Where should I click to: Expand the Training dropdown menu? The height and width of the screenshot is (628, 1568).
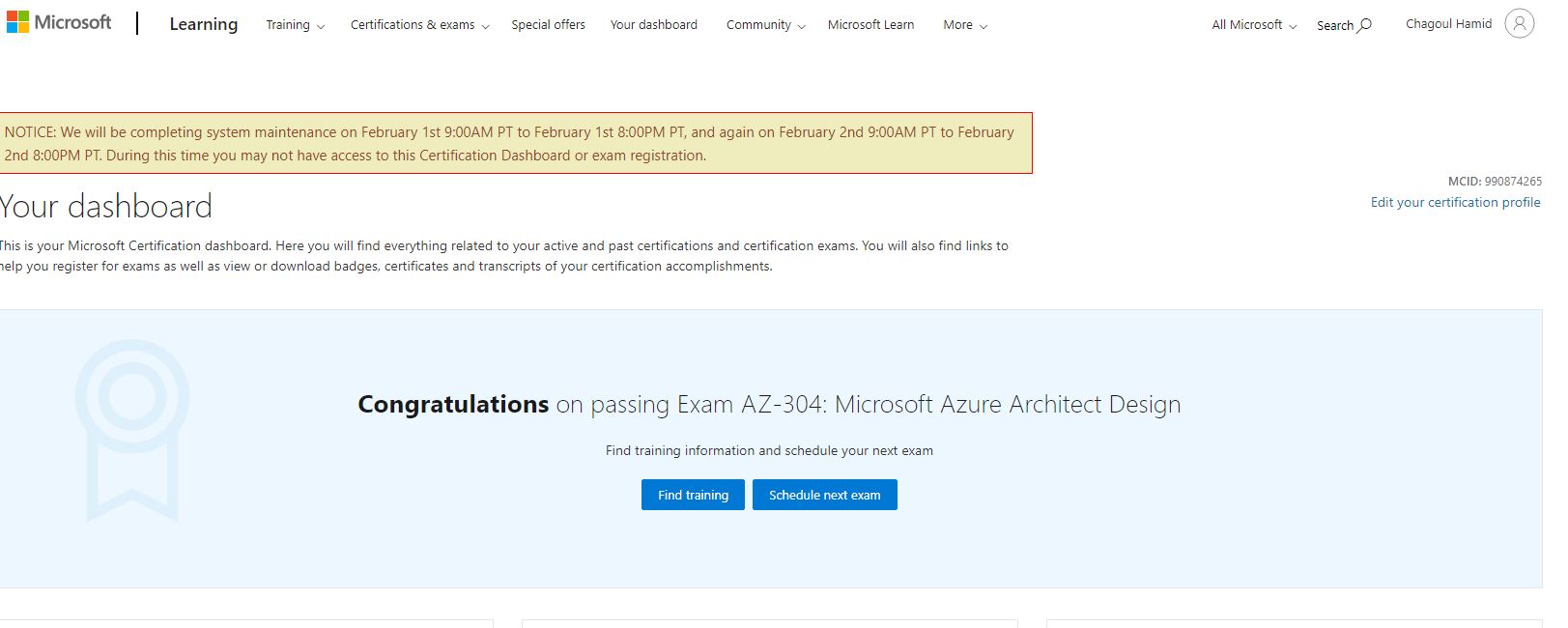296,25
